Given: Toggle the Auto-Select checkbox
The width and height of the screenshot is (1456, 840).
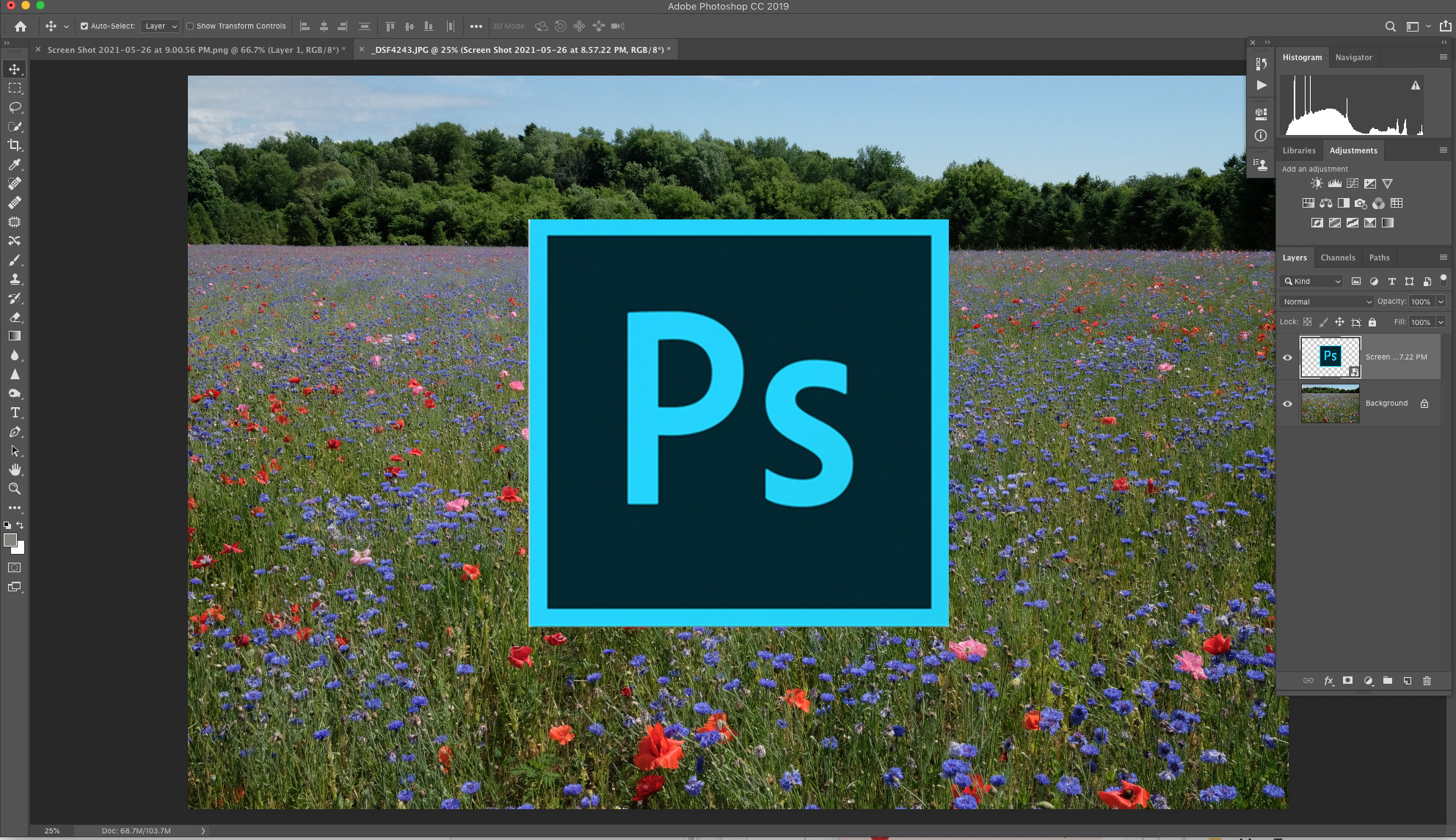Looking at the screenshot, I should (84, 26).
